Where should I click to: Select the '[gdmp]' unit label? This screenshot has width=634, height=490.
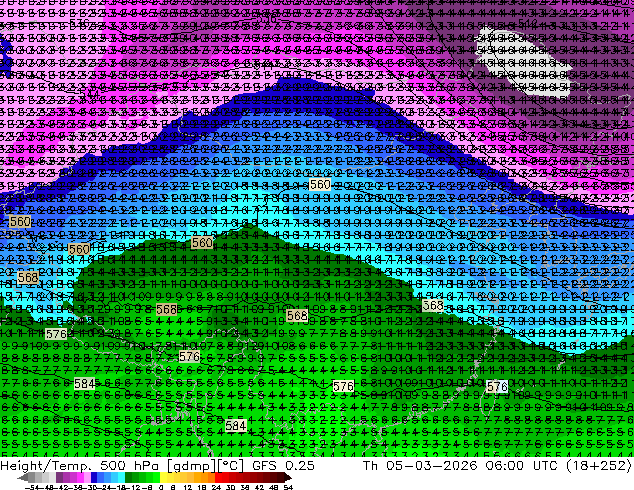192,466
